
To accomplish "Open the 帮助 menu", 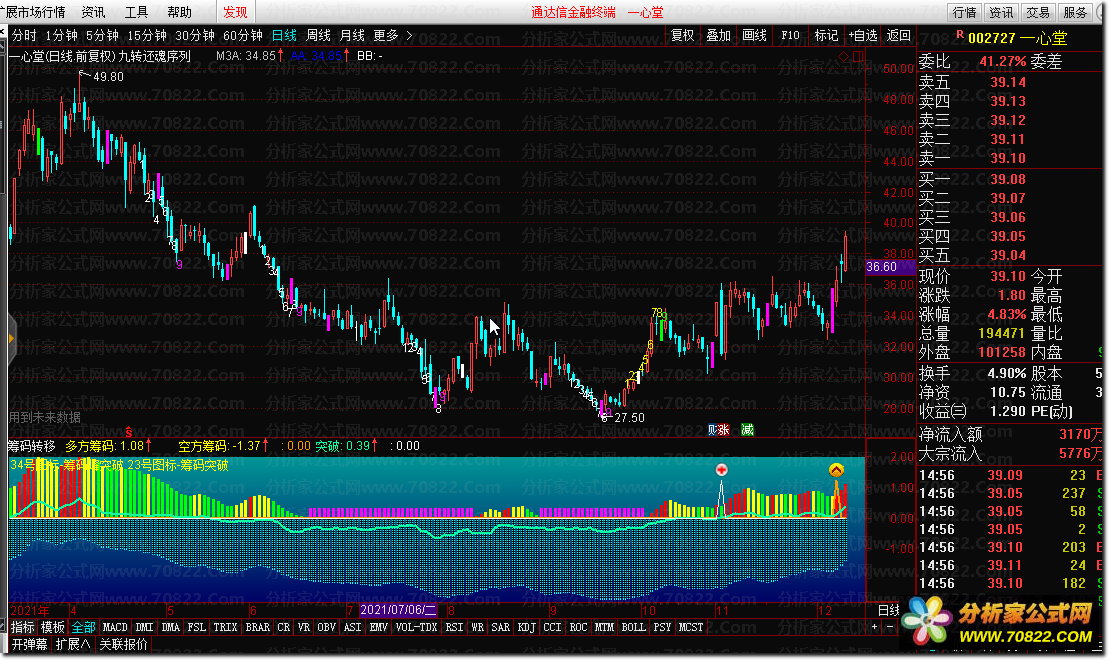I will [179, 12].
